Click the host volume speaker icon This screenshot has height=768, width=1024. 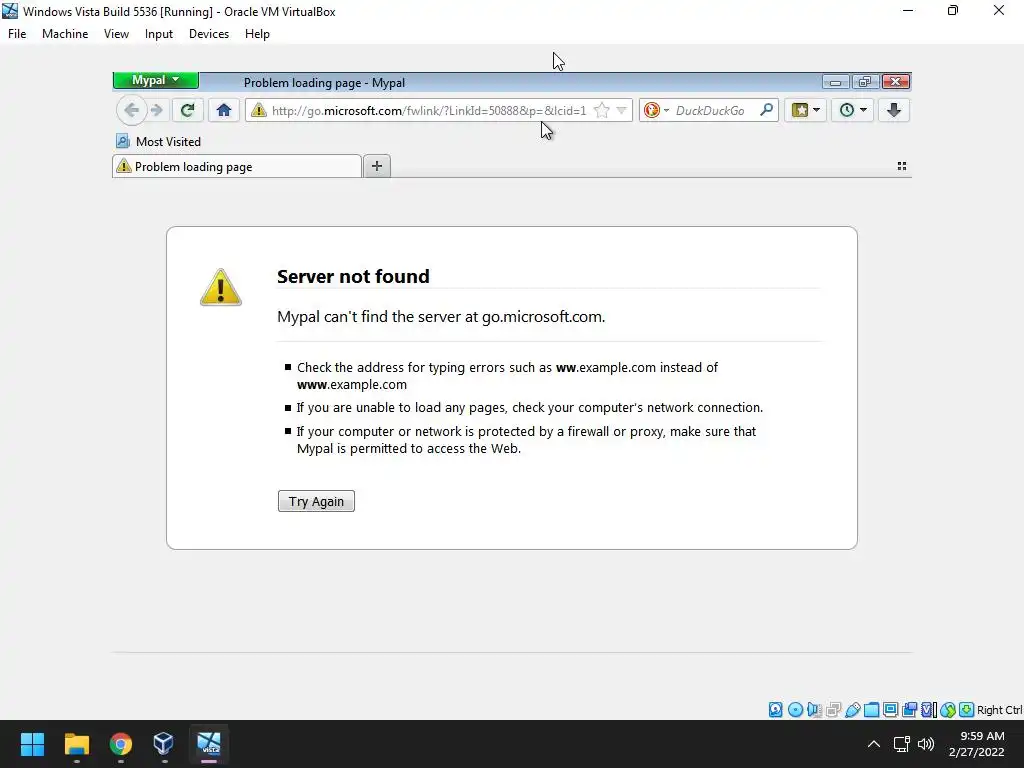[x=926, y=744]
